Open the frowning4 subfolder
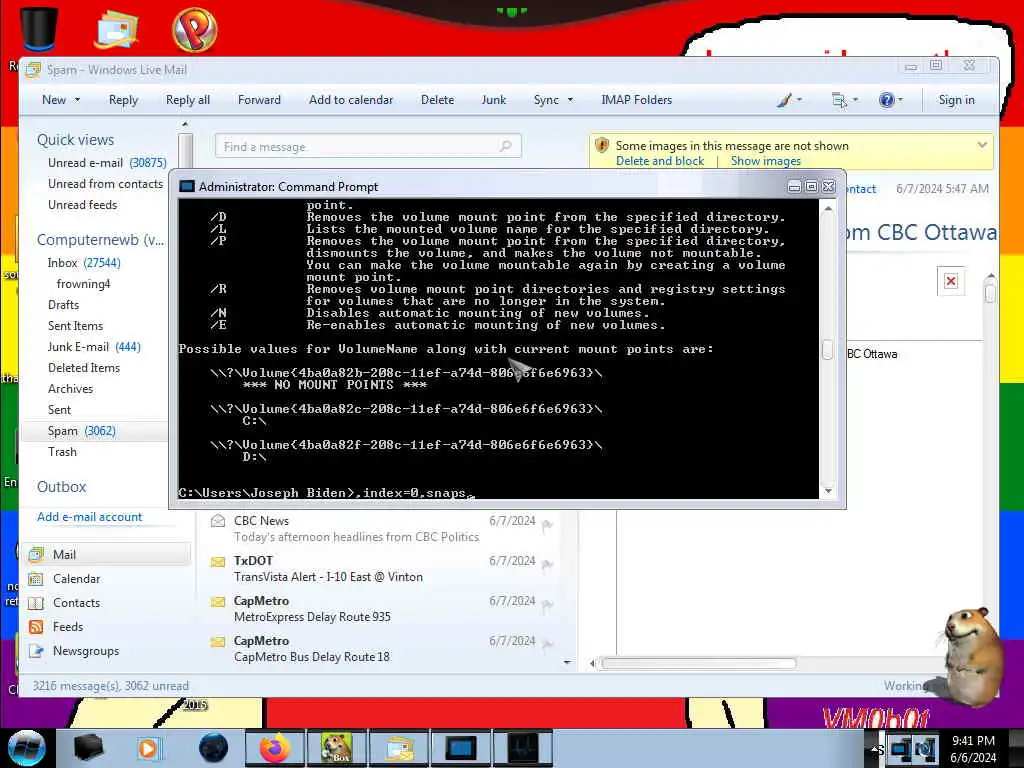 [x=83, y=284]
